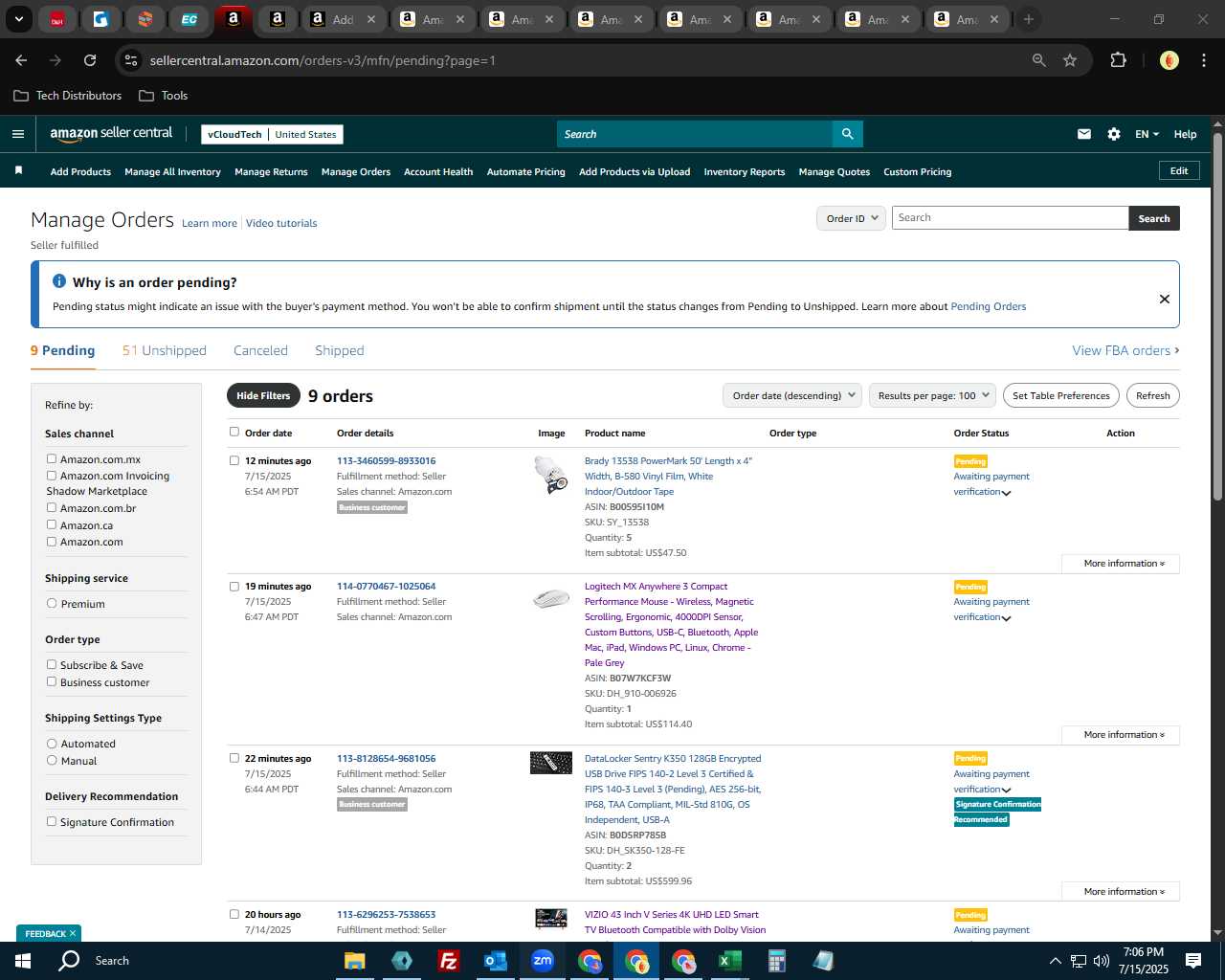Open File Explorer from the taskbar
Image resolution: width=1225 pixels, height=980 pixels.
(x=355, y=961)
